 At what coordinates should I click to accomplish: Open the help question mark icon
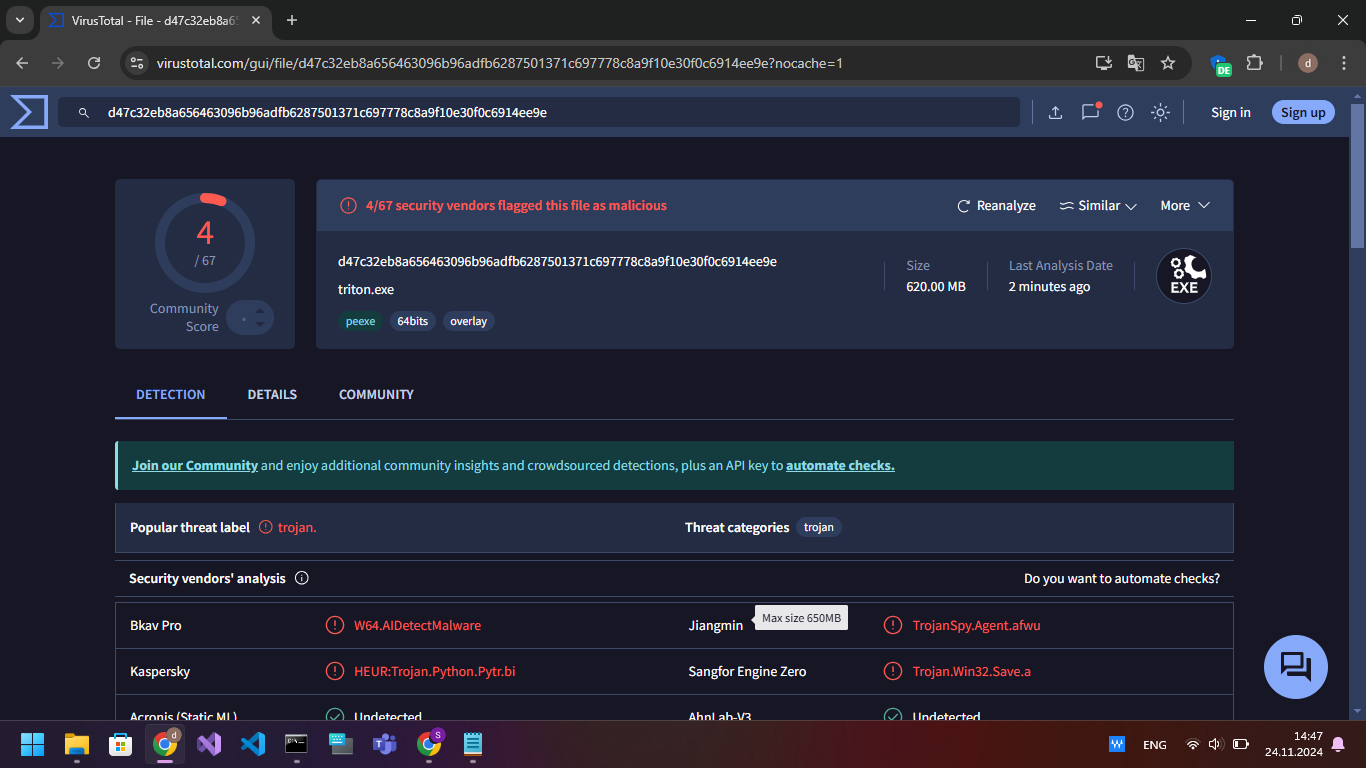pyautogui.click(x=1125, y=112)
